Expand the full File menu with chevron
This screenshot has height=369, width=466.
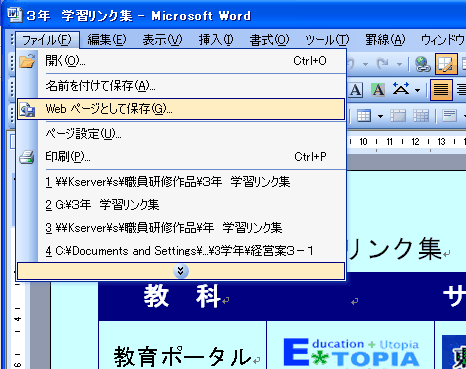(x=181, y=271)
